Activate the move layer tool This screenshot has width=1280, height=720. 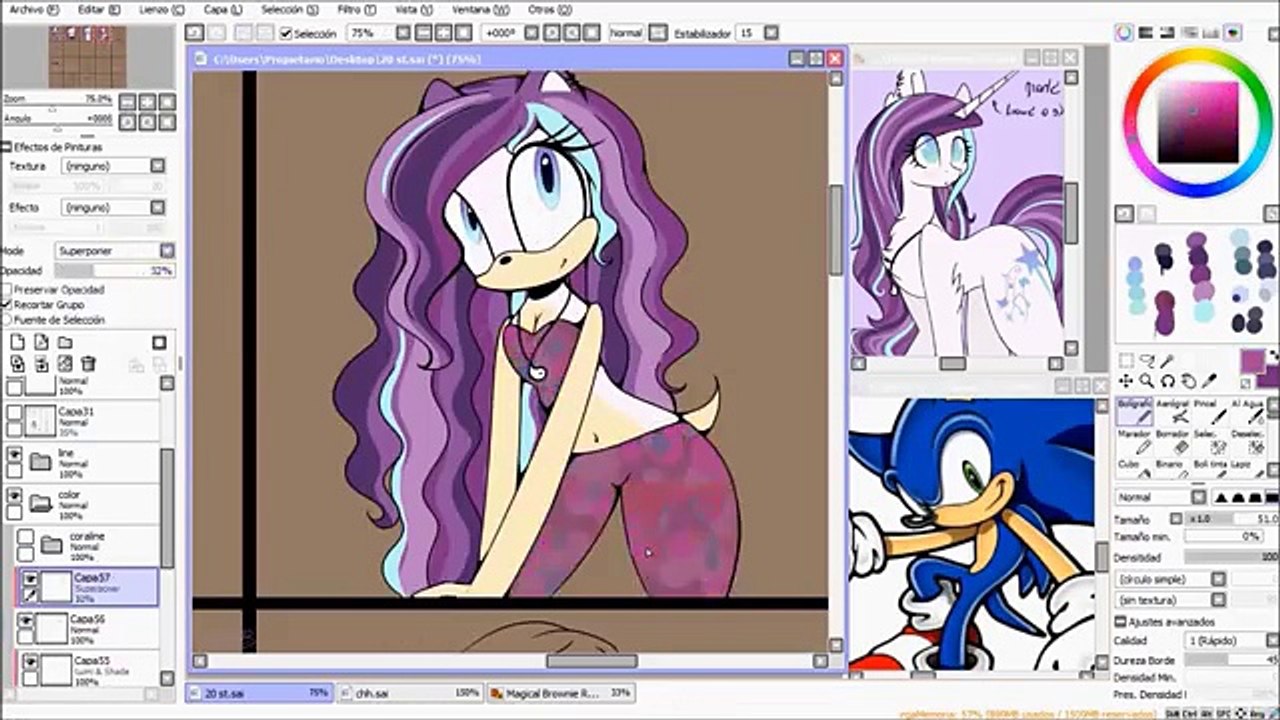(1126, 381)
